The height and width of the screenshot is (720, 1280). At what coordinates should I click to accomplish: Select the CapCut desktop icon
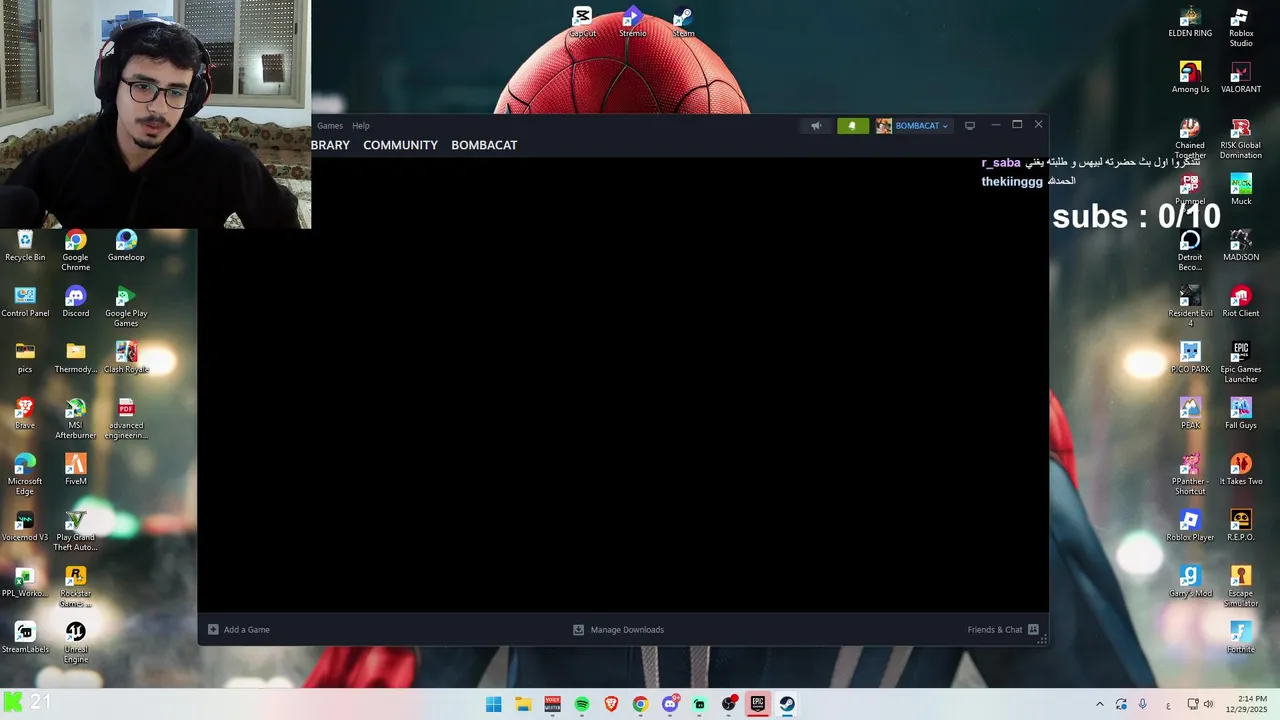[x=582, y=22]
